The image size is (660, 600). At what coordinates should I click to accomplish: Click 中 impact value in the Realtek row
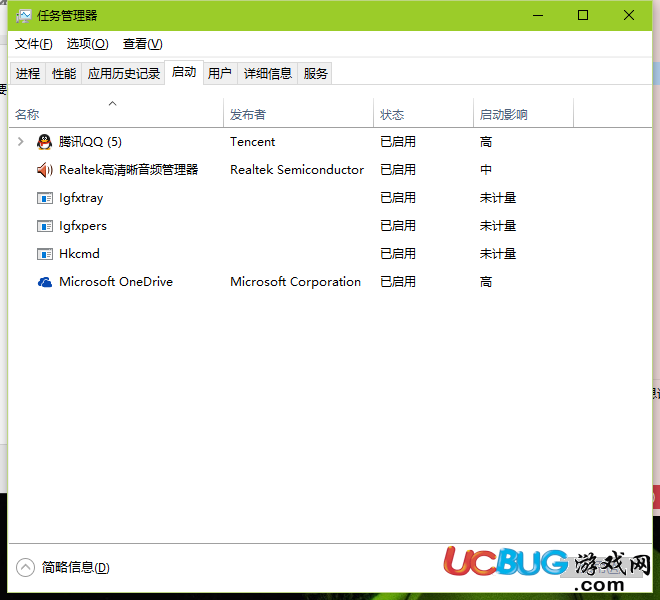(x=486, y=170)
